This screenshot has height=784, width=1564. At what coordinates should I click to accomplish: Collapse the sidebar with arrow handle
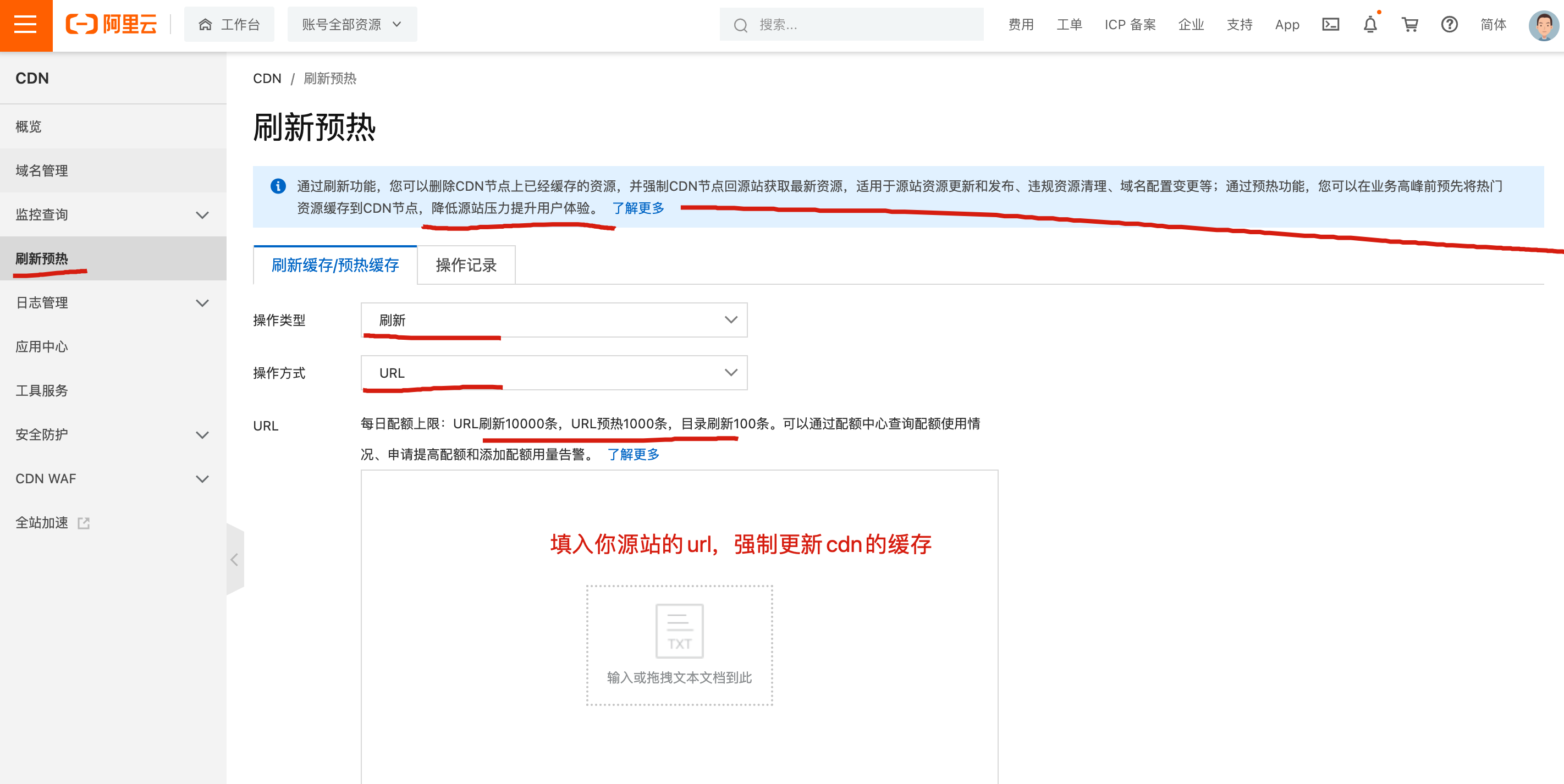point(234,560)
